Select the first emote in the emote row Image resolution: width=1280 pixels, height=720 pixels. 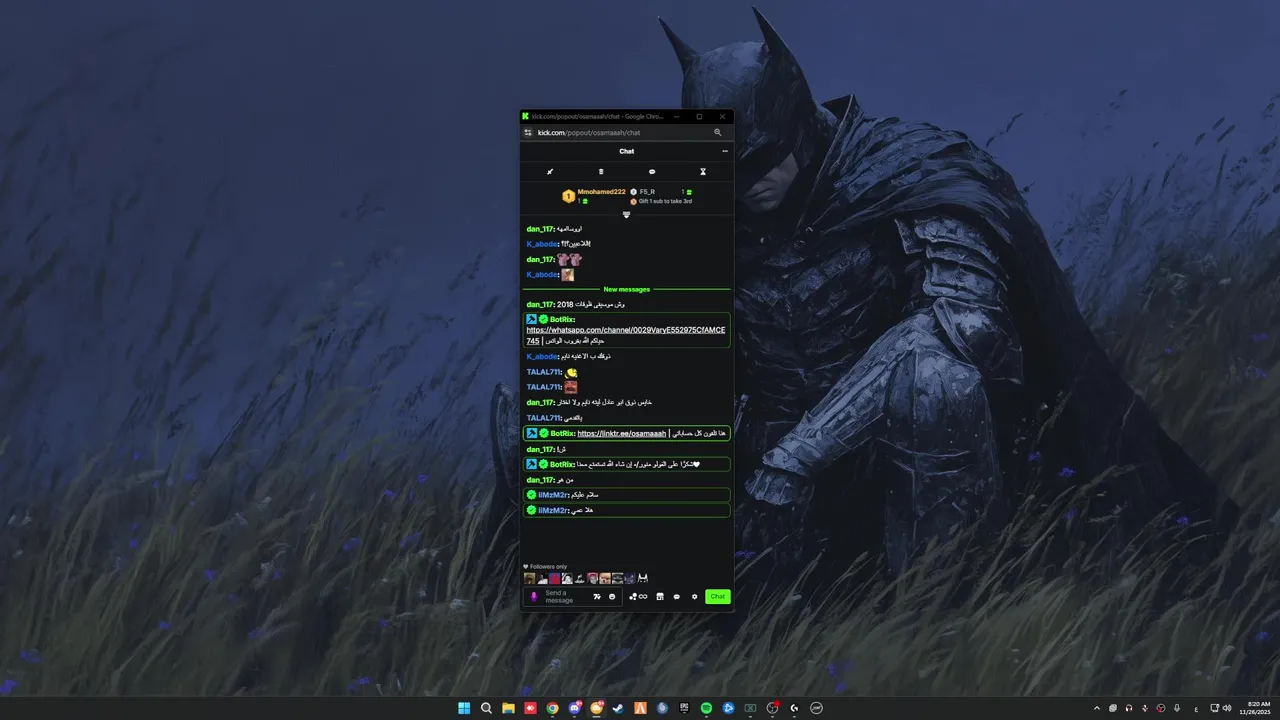(529, 578)
